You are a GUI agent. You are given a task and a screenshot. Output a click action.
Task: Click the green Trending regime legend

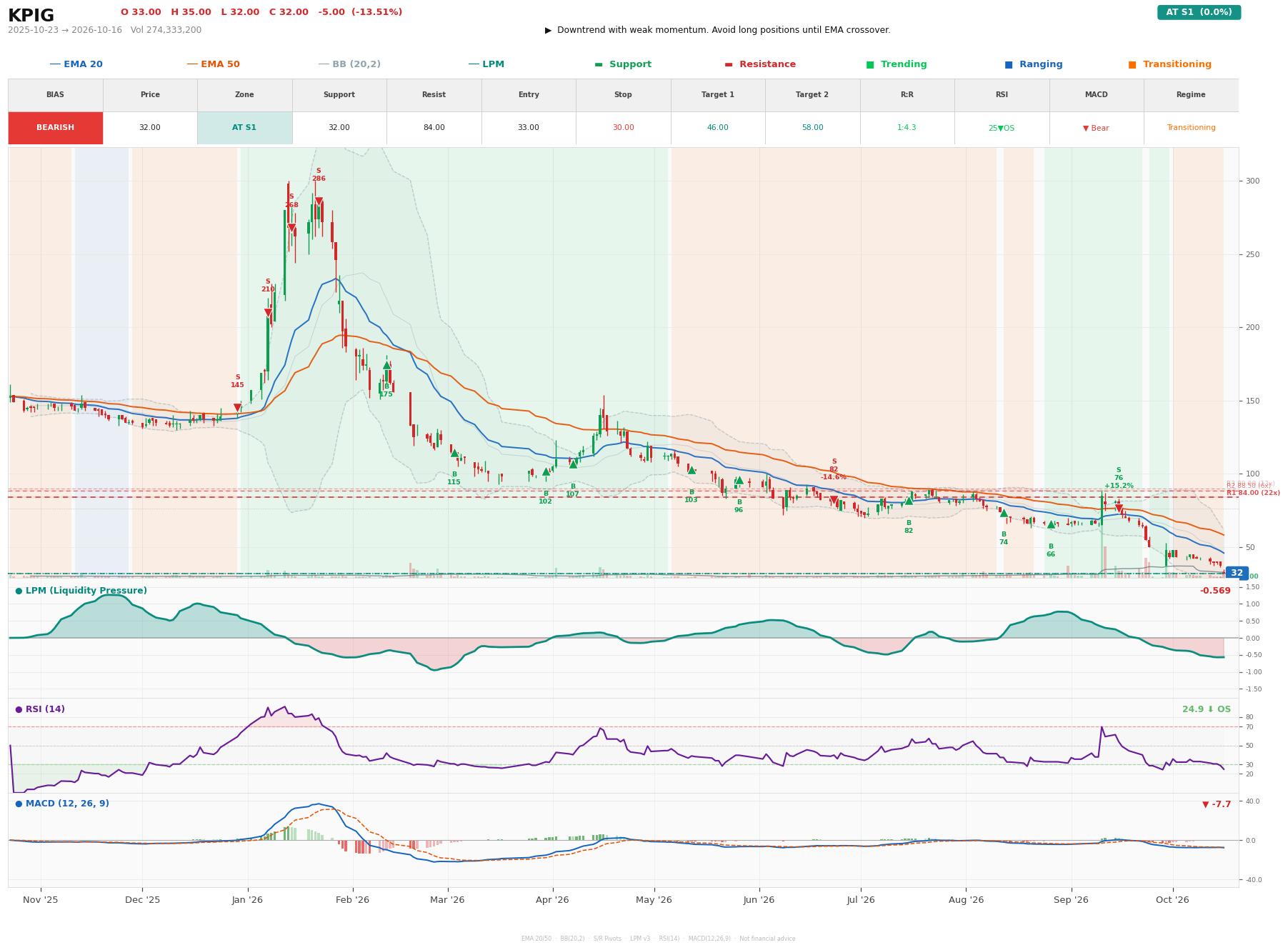896,64
